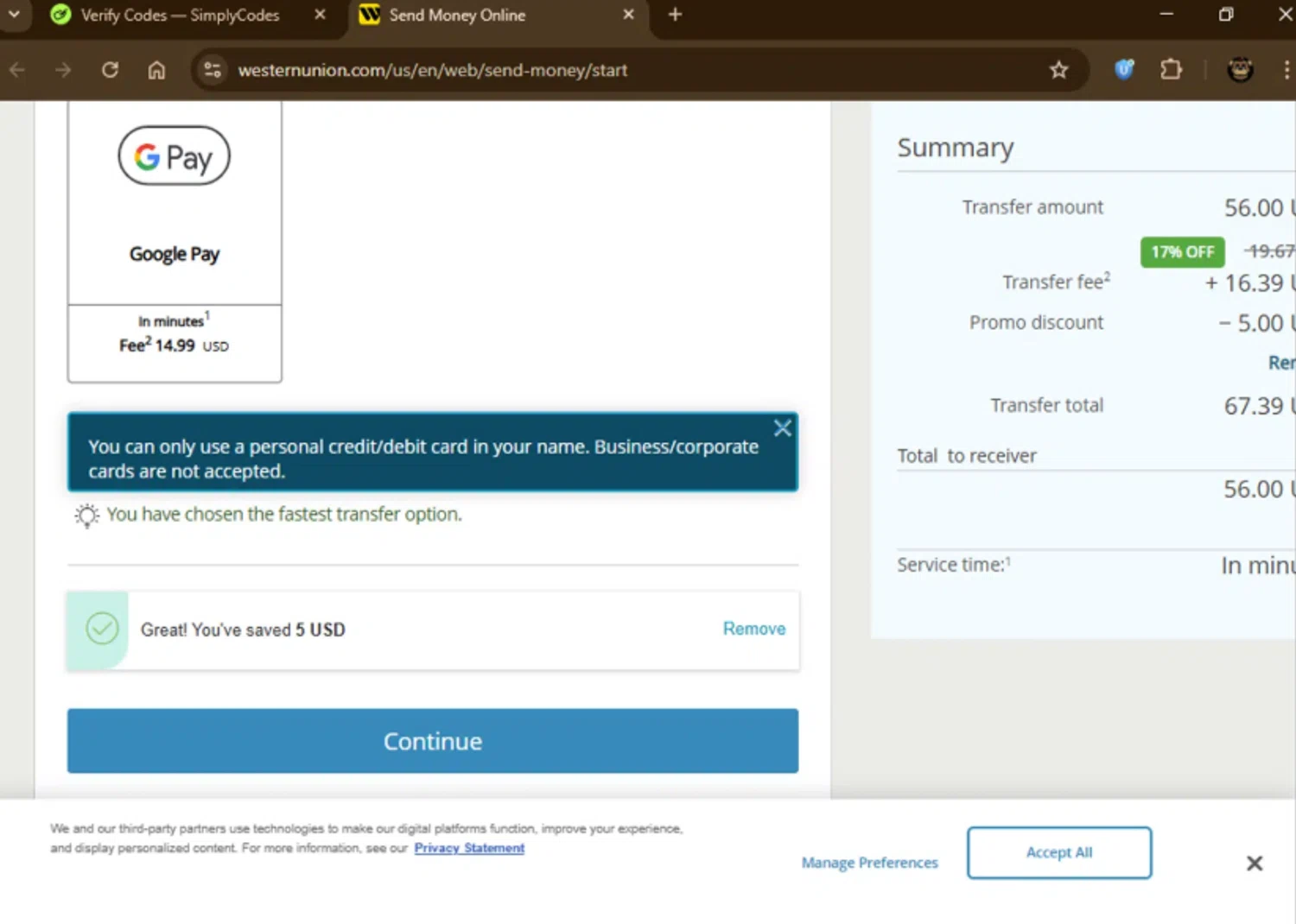The width and height of the screenshot is (1296, 924).
Task: Click the 'Total to receiver' heading
Action: [966, 455]
